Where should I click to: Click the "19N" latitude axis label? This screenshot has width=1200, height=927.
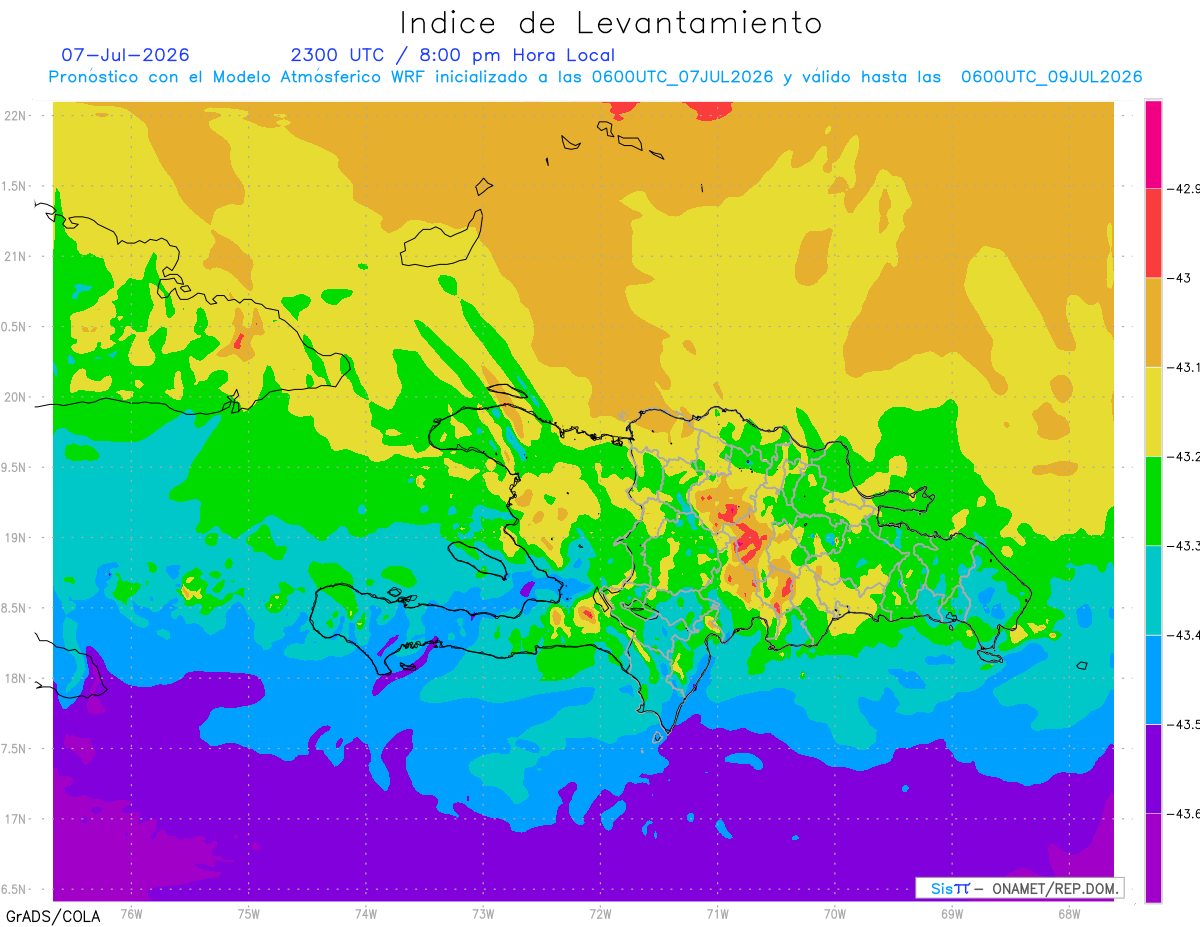[16, 537]
